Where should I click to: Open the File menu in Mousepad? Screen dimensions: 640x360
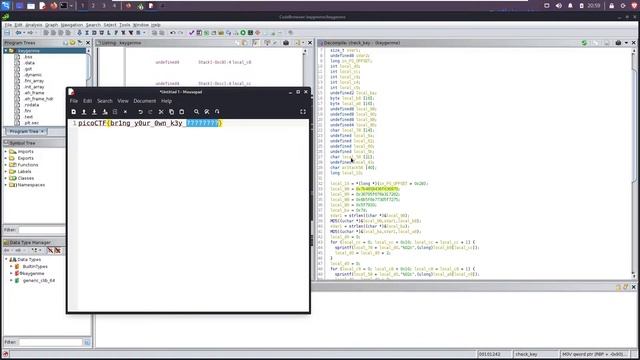(73, 101)
